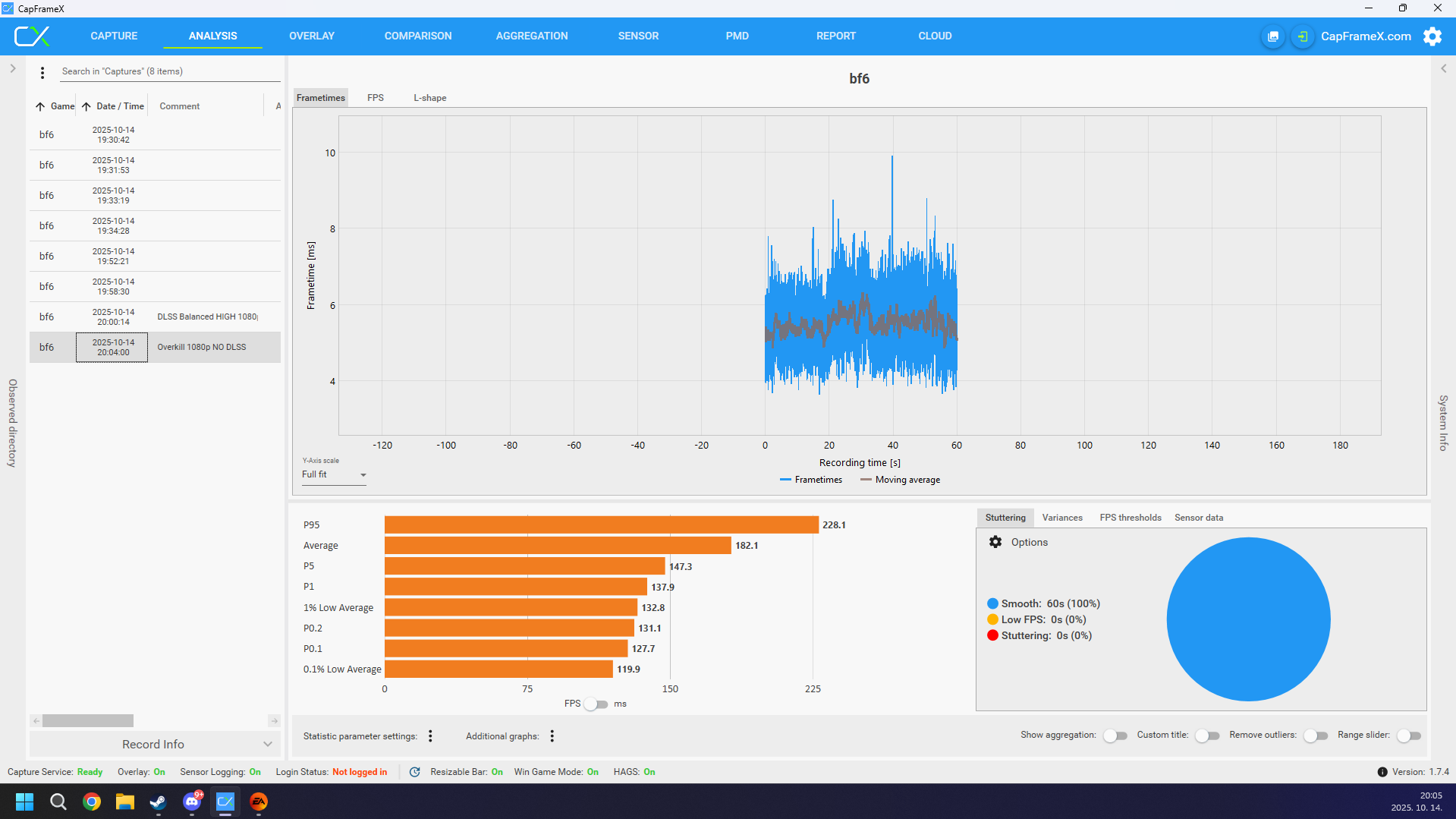Open the L-shape graph tab
1456x819 pixels.
click(x=430, y=98)
